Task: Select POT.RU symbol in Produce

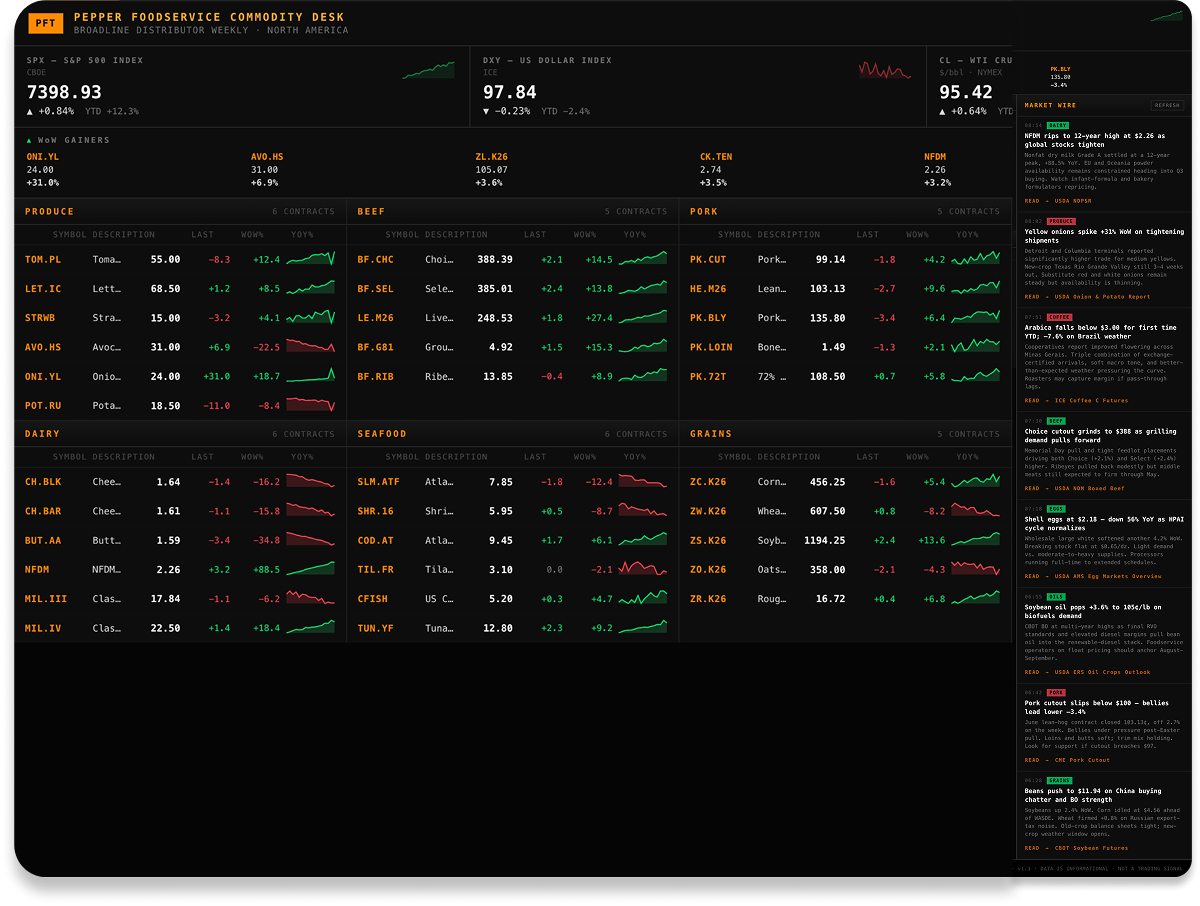Action: 43,406
